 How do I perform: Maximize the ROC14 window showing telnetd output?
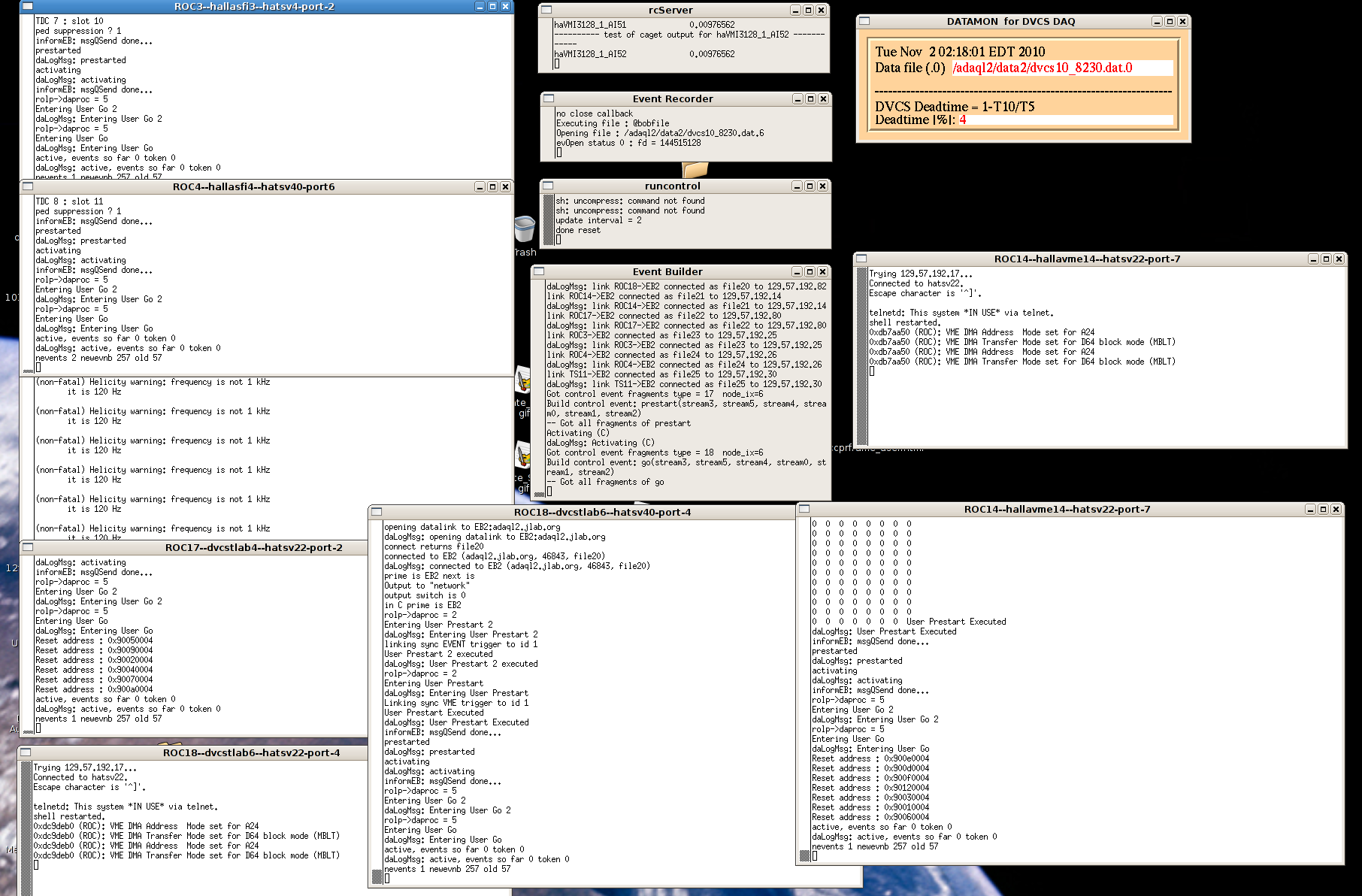coord(1326,259)
